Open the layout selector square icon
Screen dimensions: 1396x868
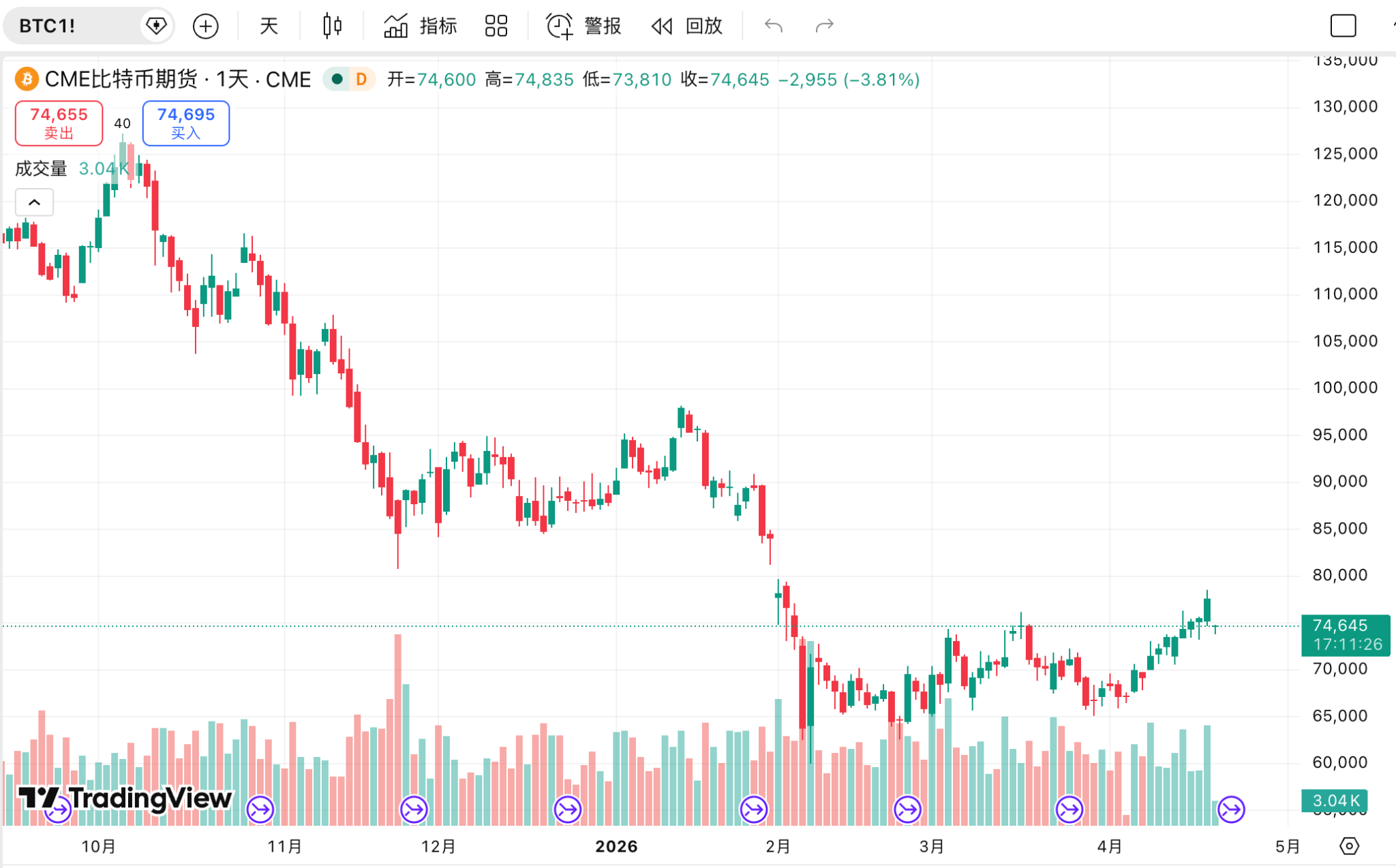[1343, 26]
